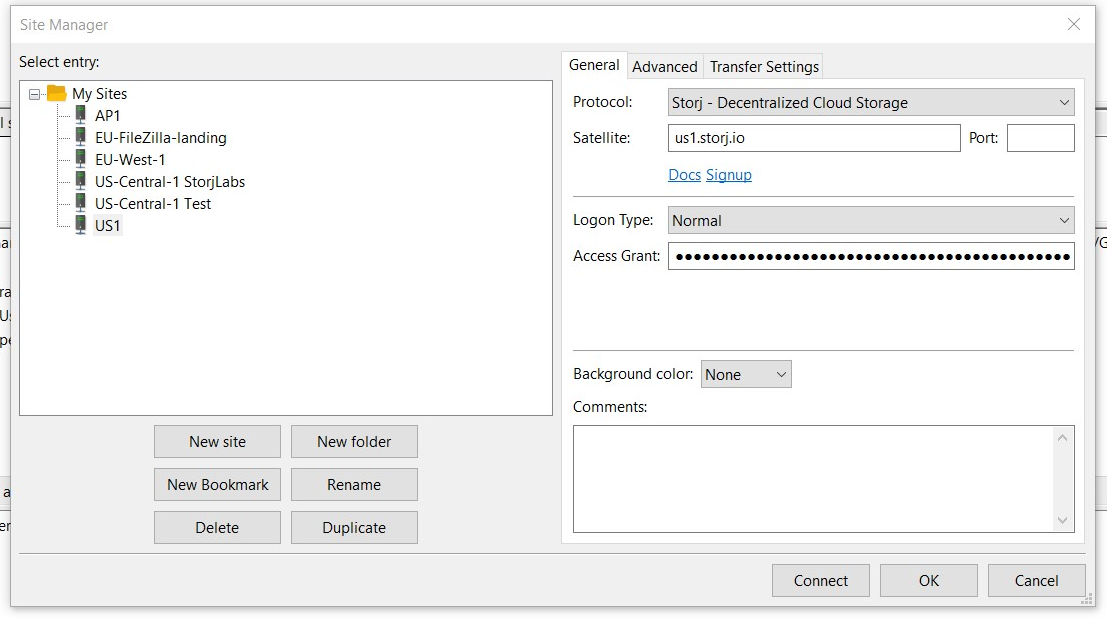The height and width of the screenshot is (619, 1107).
Task: Select the AP1 site entry
Action: [x=107, y=116]
